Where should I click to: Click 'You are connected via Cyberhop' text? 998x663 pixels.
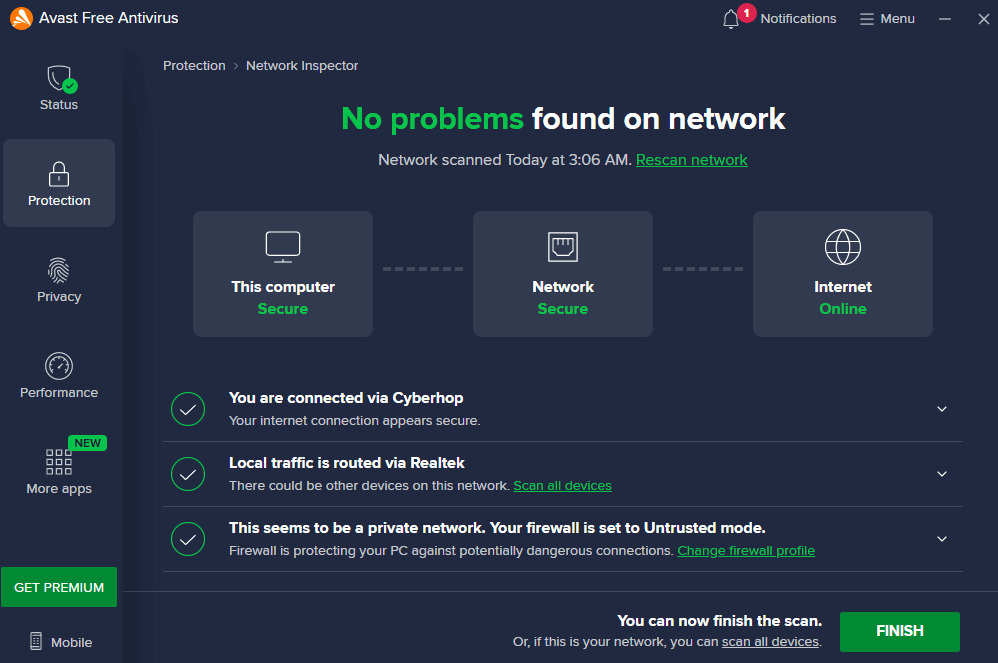click(346, 398)
